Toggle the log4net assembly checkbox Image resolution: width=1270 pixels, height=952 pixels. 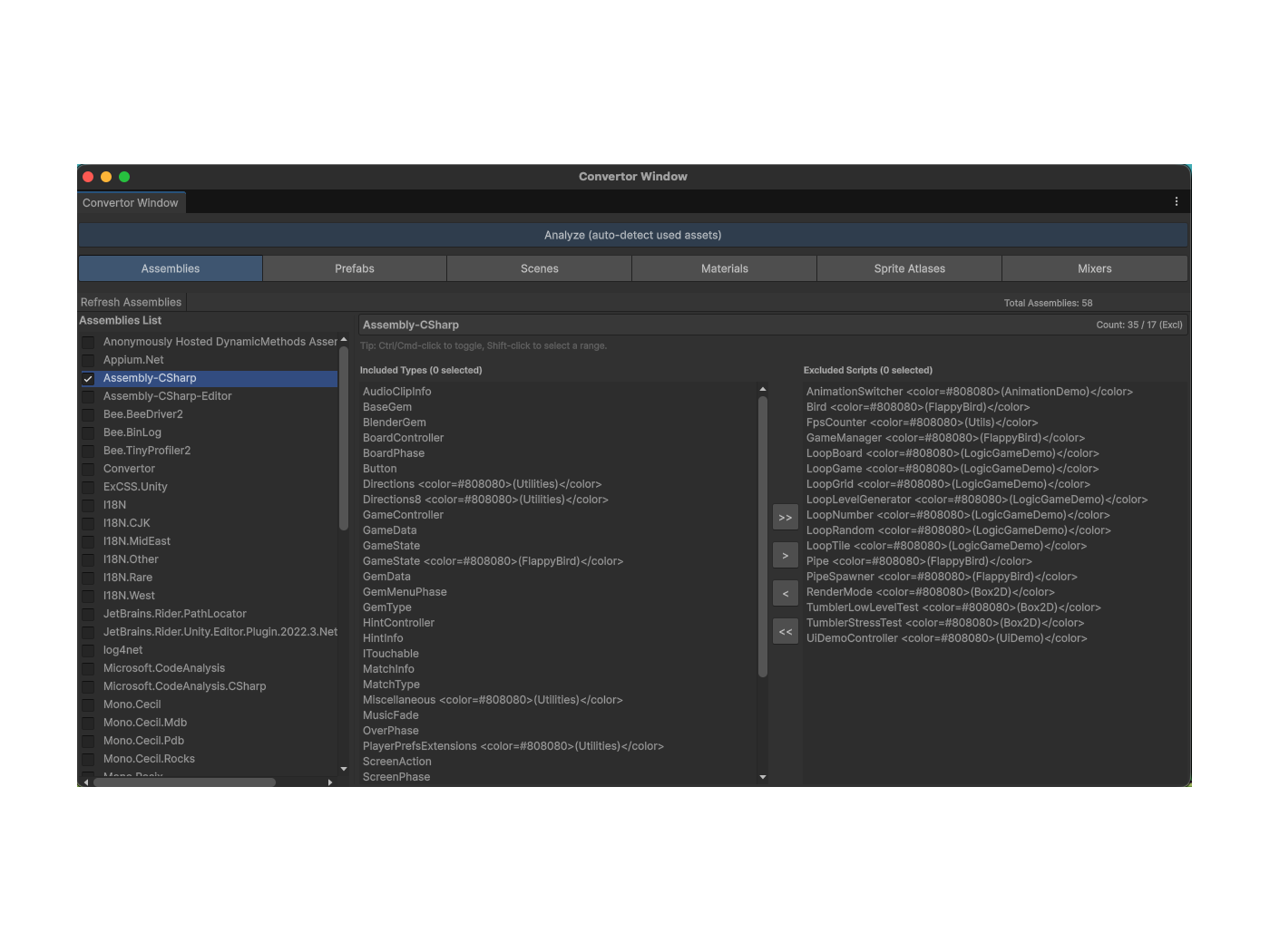coord(88,651)
